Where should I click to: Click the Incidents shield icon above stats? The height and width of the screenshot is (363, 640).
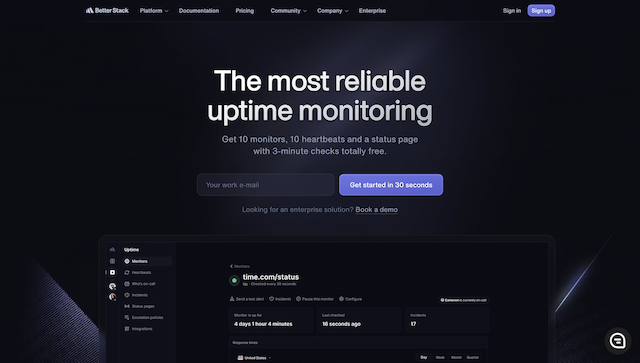pos(271,299)
